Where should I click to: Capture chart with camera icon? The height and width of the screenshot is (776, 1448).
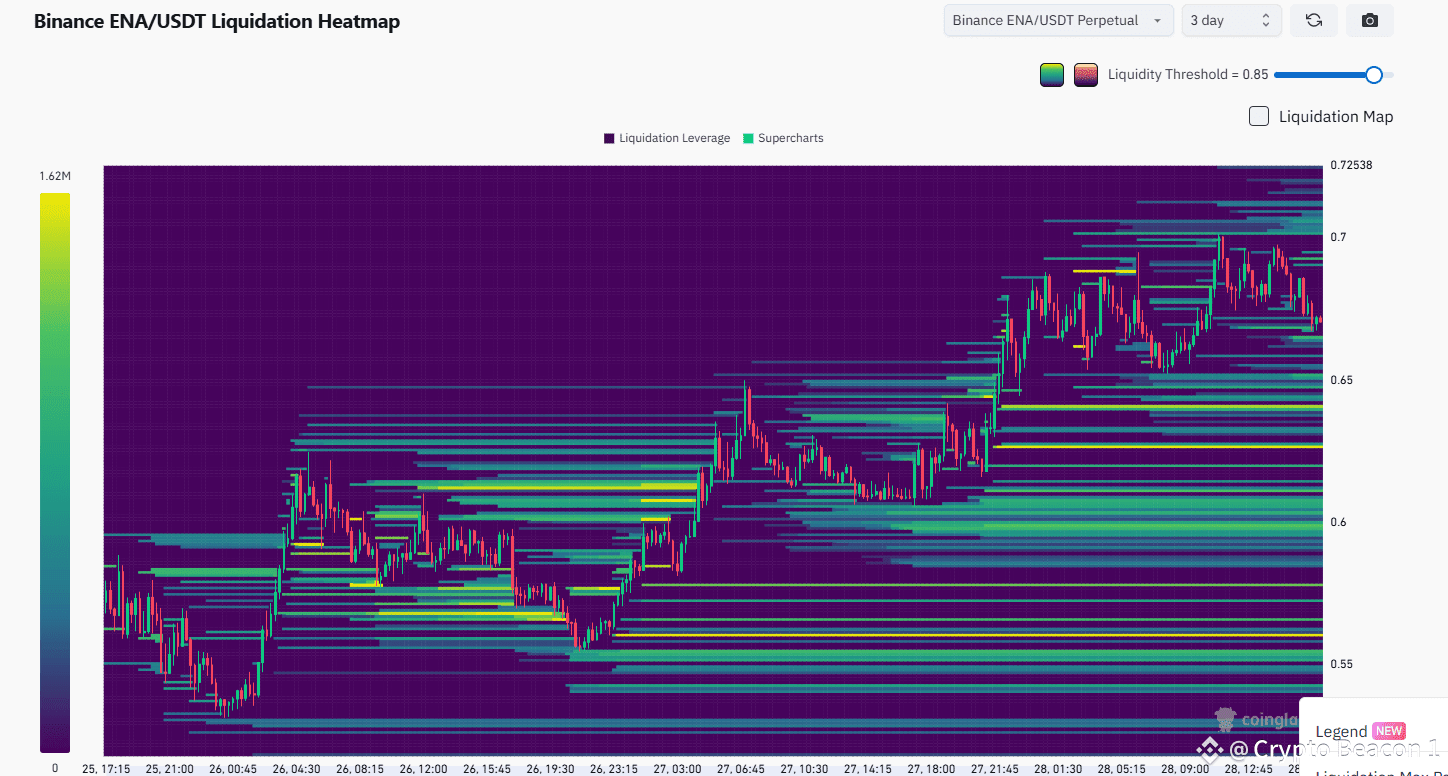click(1370, 20)
